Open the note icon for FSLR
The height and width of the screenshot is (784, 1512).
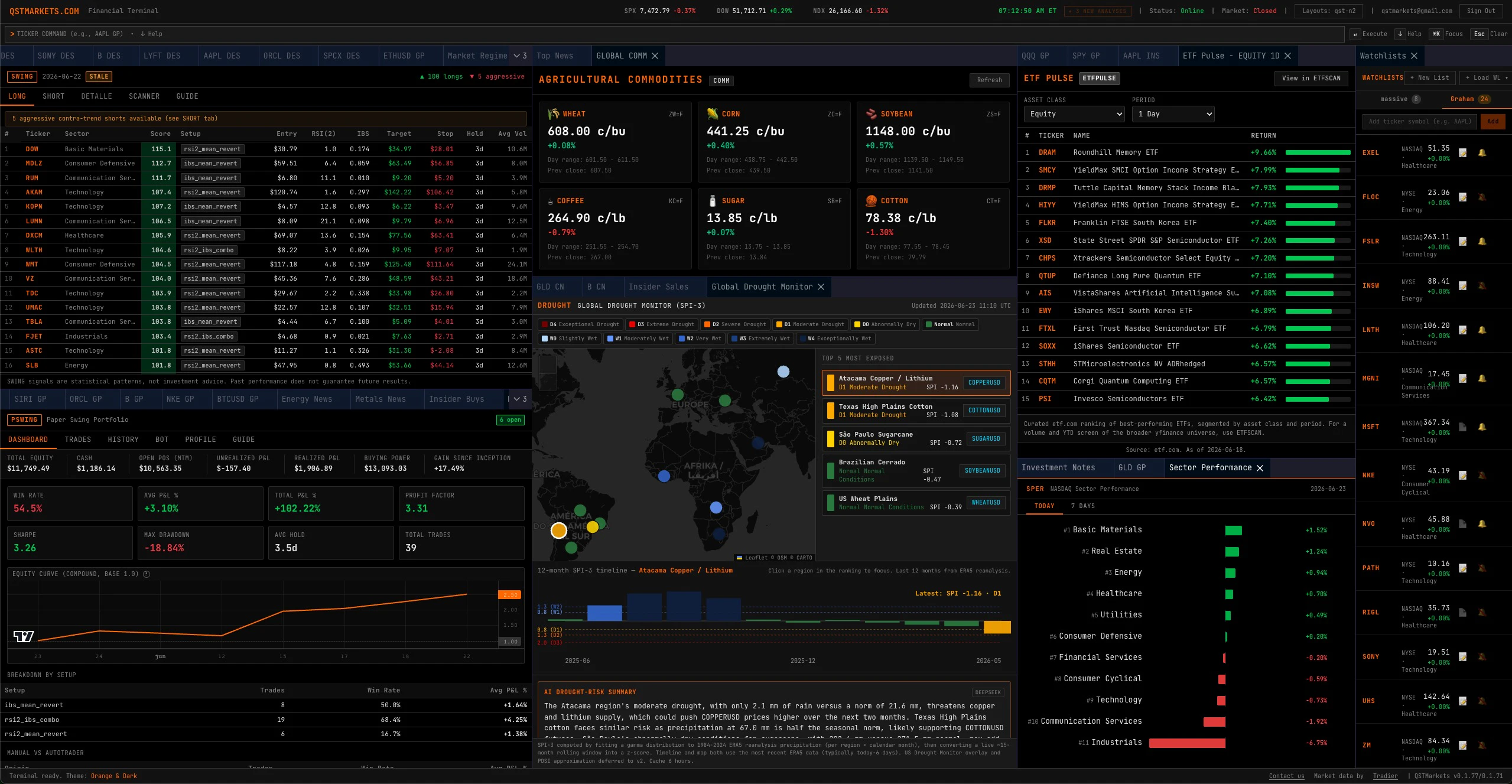coord(1463,242)
